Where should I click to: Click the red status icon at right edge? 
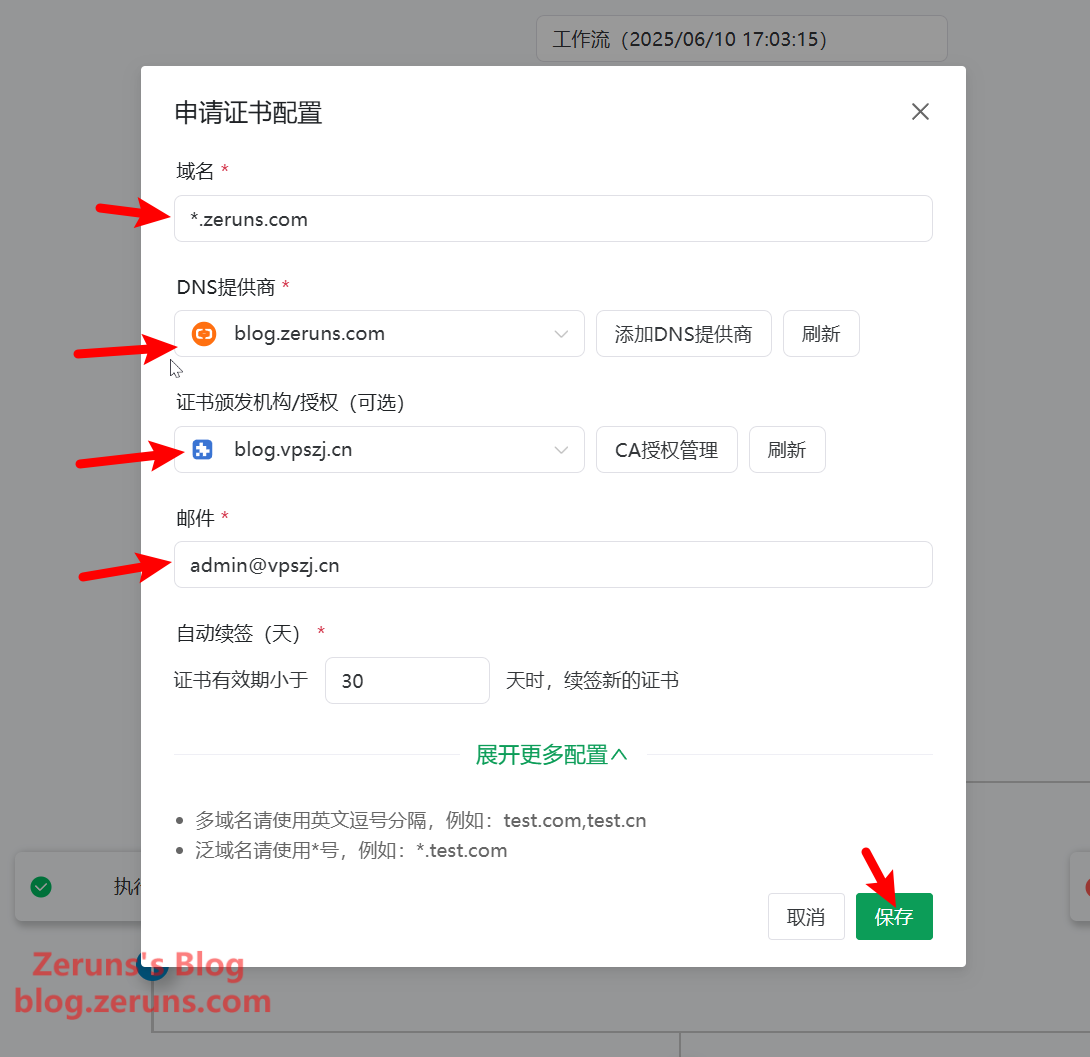[x=1085, y=886]
